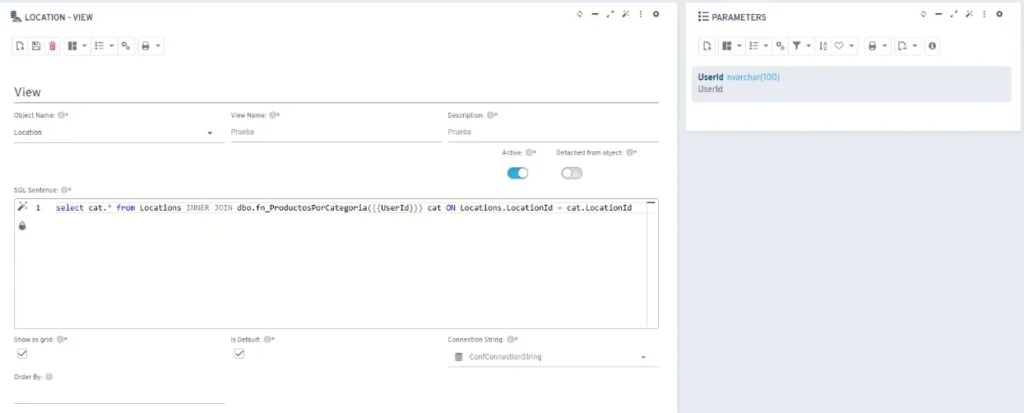
Task: Refresh the Parameters panel
Action: [x=923, y=14]
